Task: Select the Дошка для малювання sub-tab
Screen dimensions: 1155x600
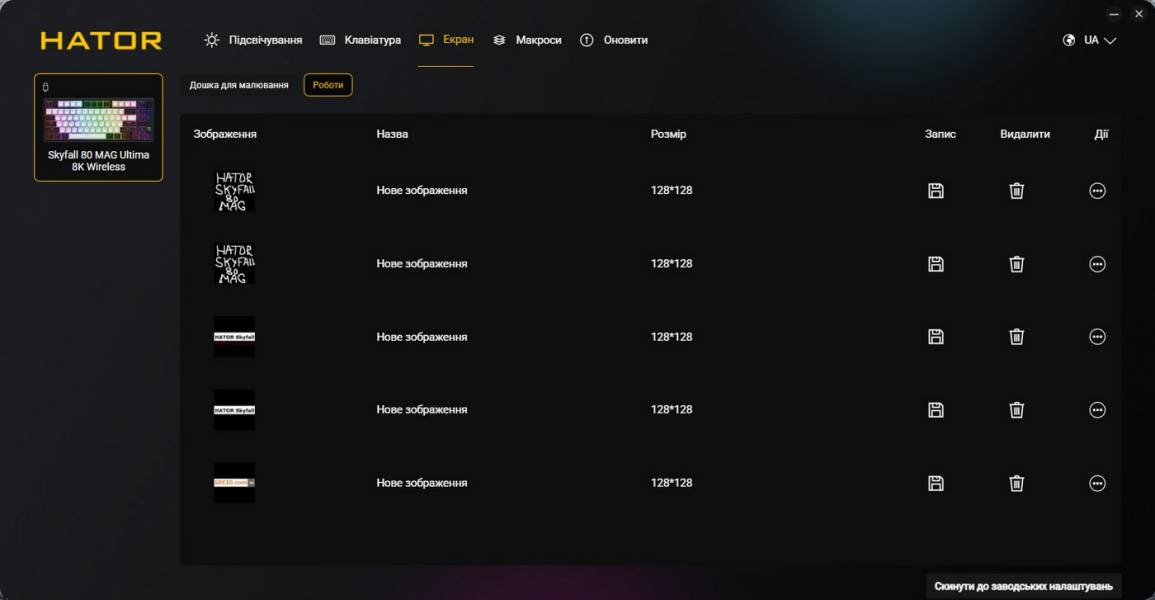Action: pyautogui.click(x=239, y=85)
